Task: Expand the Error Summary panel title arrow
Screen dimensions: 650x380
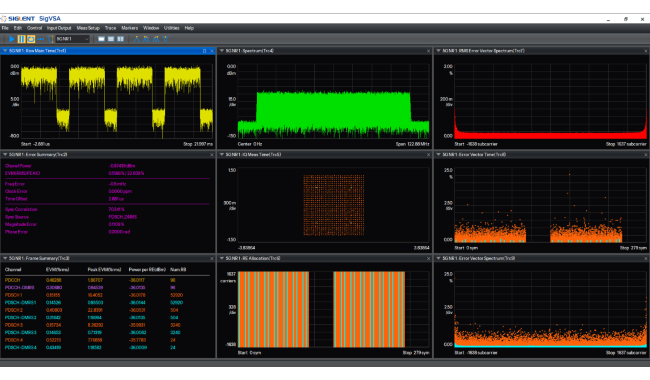Action: [5, 155]
